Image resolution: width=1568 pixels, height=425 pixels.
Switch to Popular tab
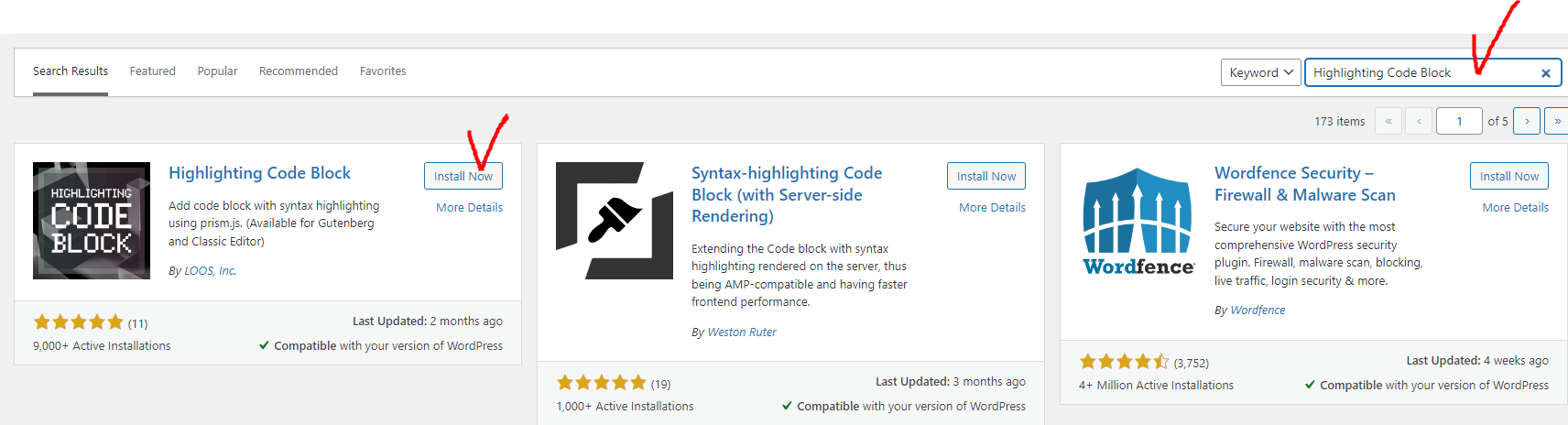click(217, 71)
